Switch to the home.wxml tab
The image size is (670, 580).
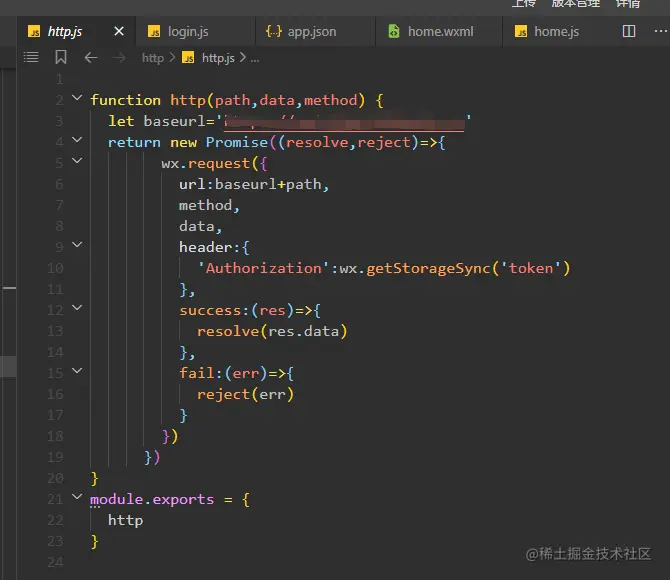439,31
